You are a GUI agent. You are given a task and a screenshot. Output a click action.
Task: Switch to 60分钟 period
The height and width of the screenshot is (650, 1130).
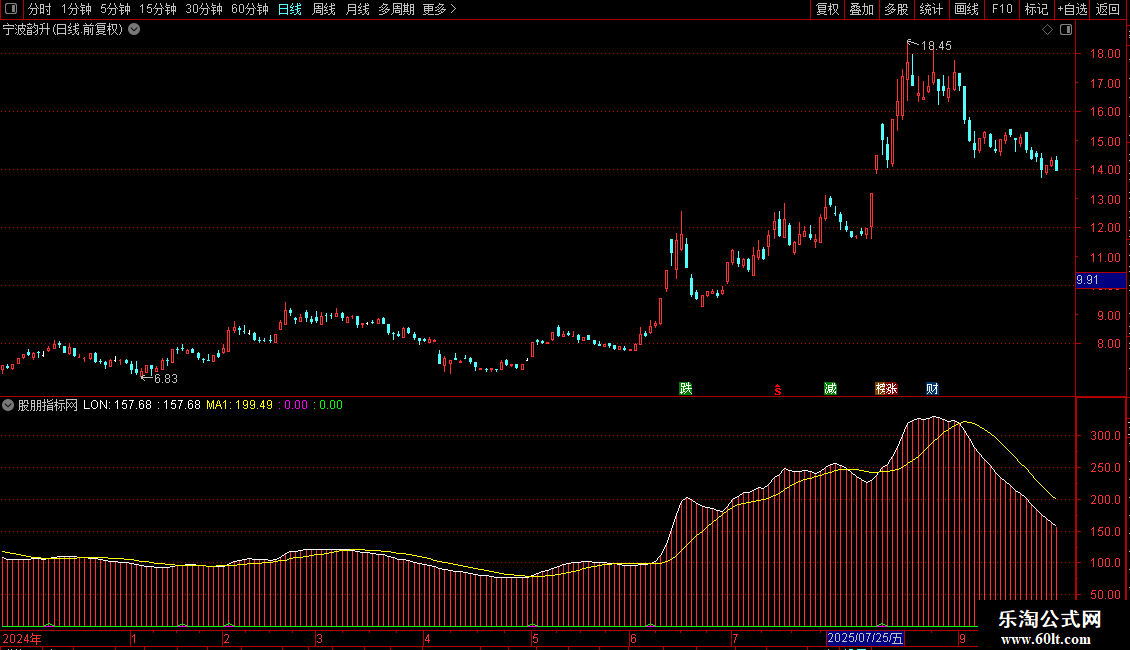coord(249,9)
